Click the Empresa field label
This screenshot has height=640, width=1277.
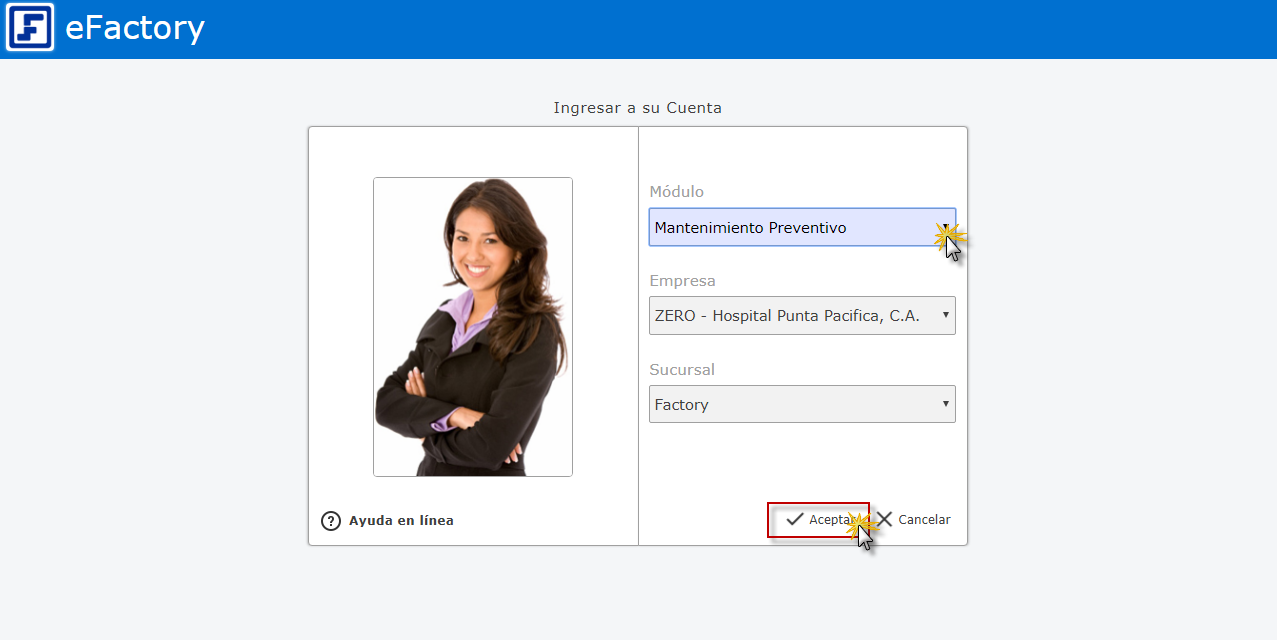(x=682, y=281)
